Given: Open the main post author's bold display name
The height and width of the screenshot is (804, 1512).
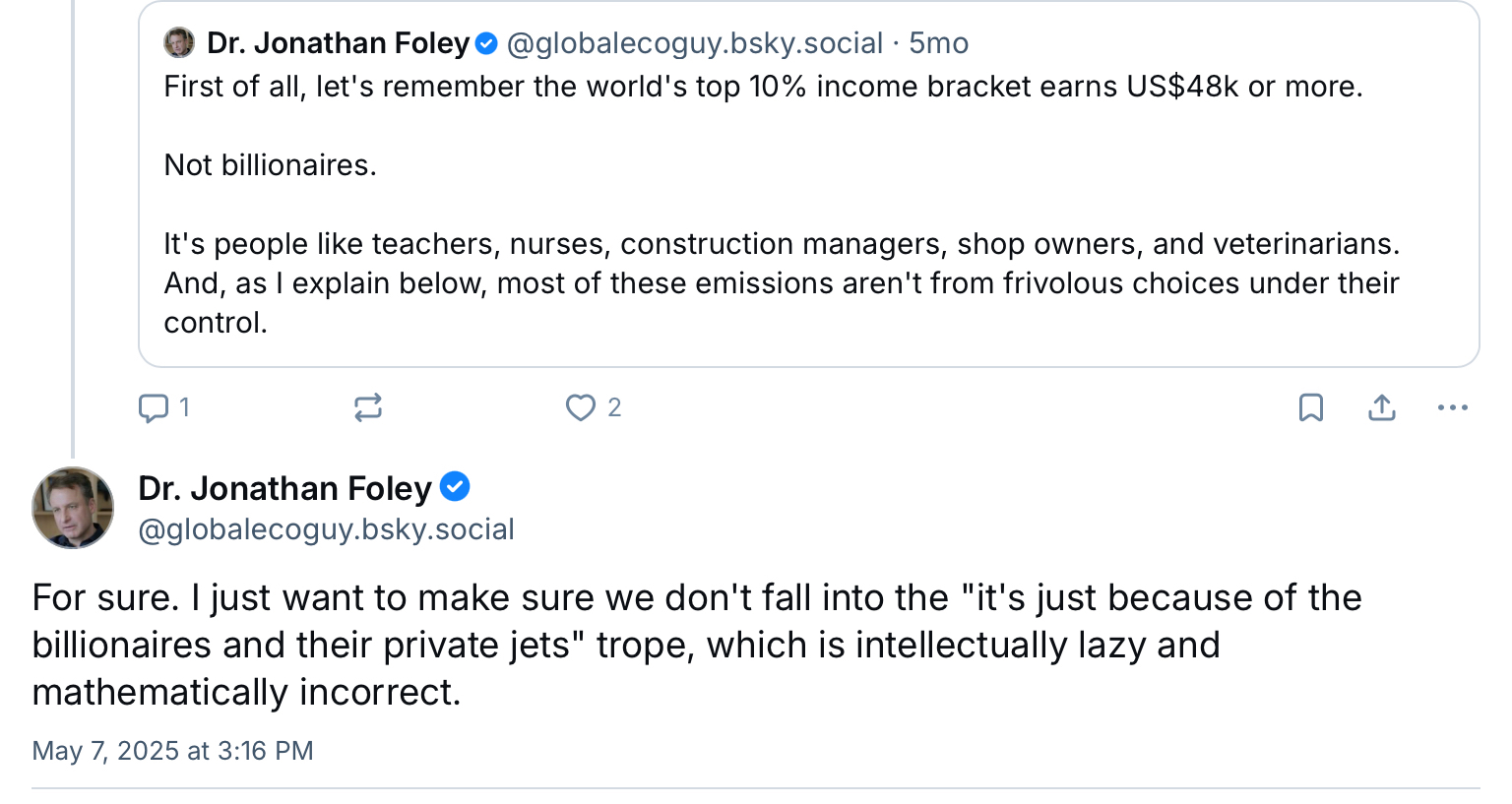Looking at the screenshot, I should [285, 488].
